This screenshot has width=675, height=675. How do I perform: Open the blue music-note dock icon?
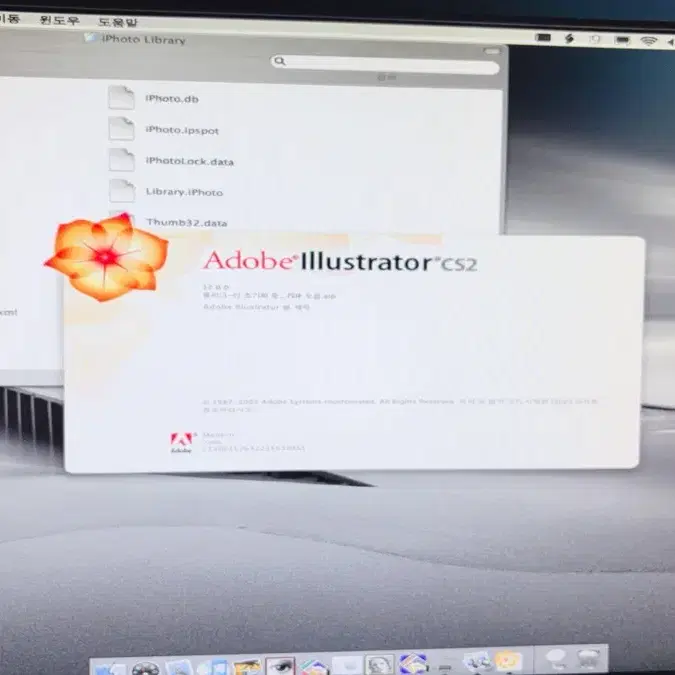213,668
